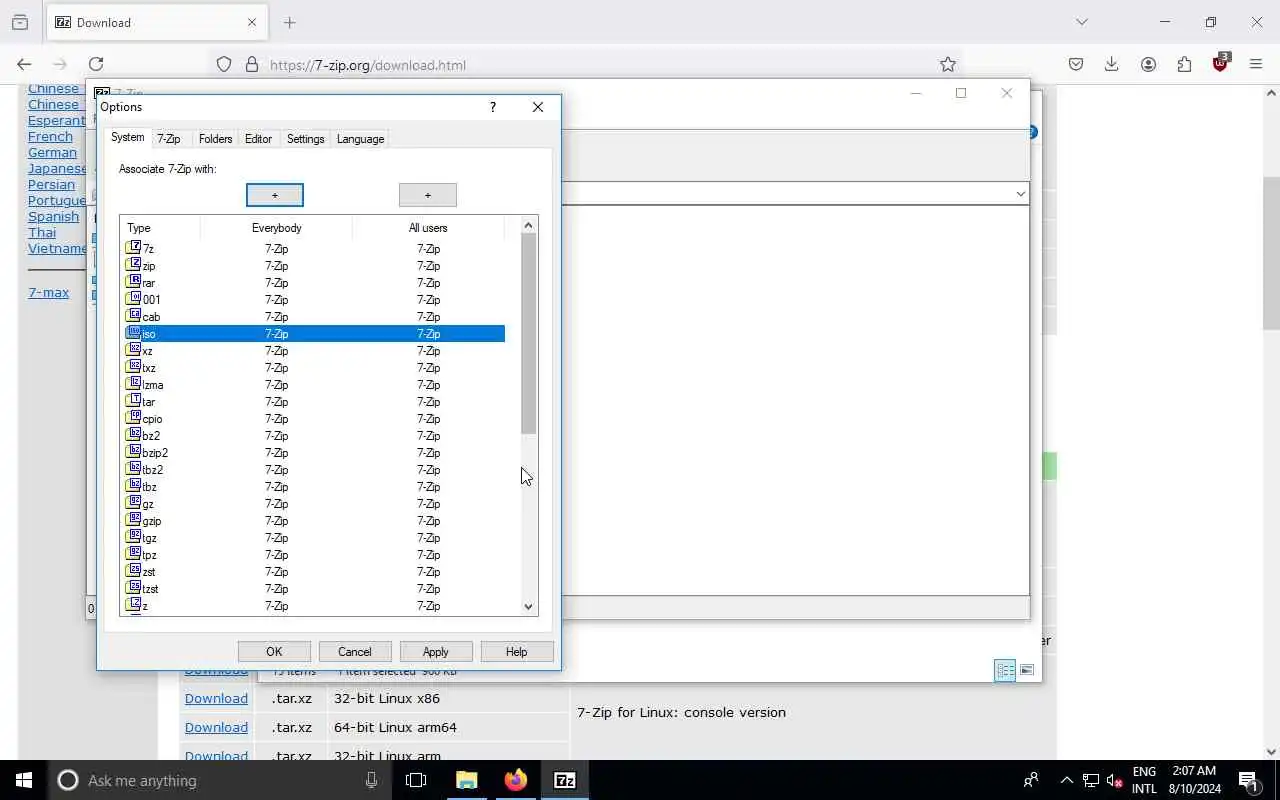The height and width of the screenshot is (800, 1280).
Task: Download the 64-bit Linux arm64 tar.xz
Action: (x=216, y=727)
